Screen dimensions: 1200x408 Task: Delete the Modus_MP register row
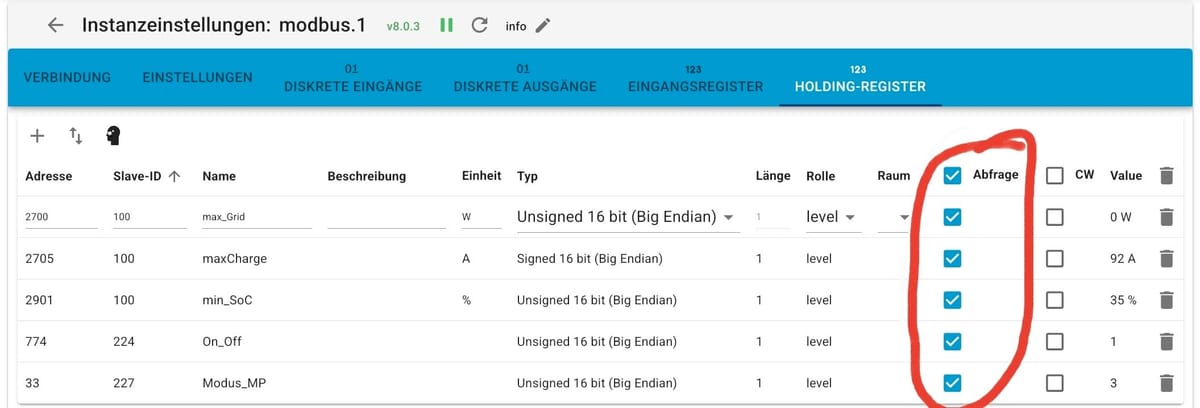click(x=1165, y=383)
